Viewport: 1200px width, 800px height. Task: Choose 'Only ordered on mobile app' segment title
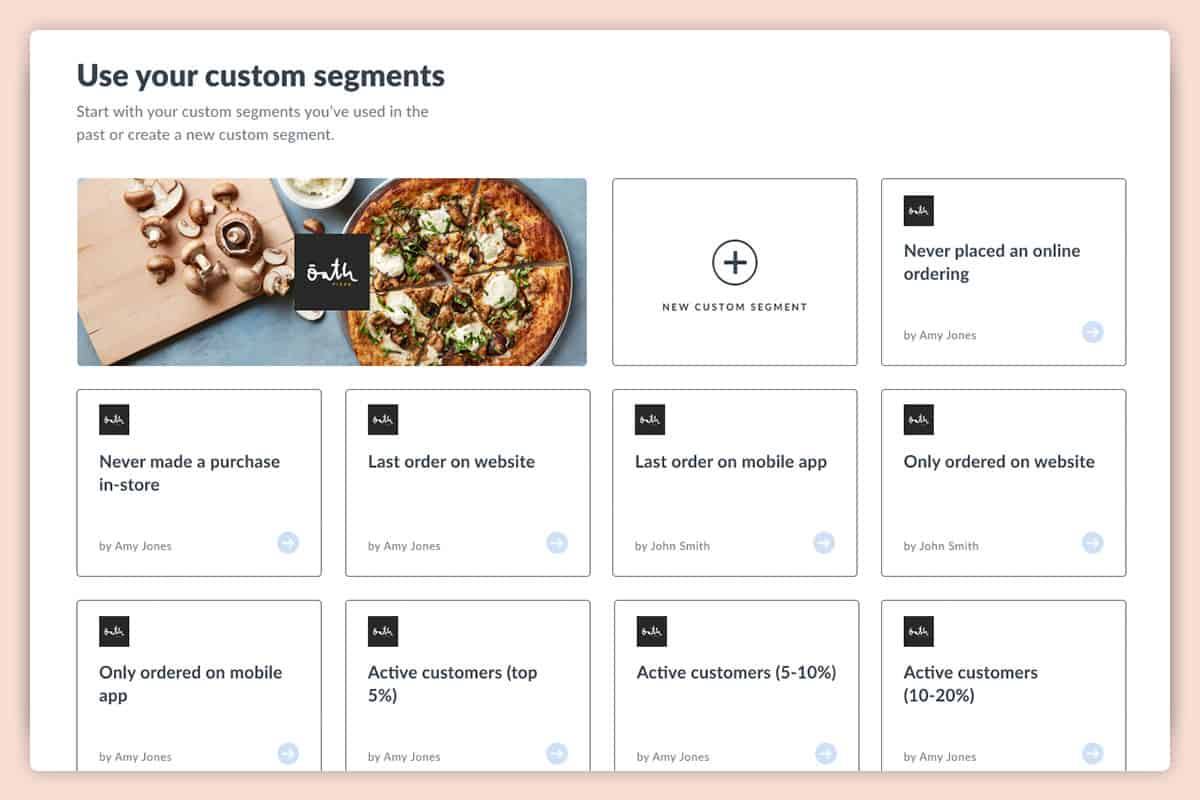pyautogui.click(x=190, y=684)
